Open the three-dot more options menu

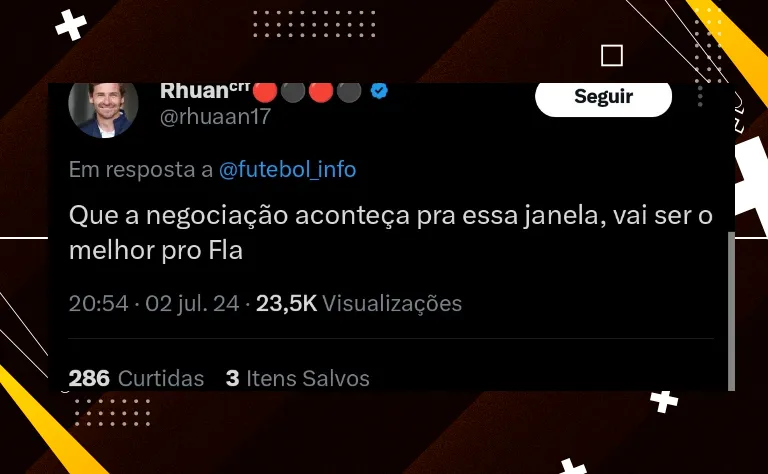(700, 95)
